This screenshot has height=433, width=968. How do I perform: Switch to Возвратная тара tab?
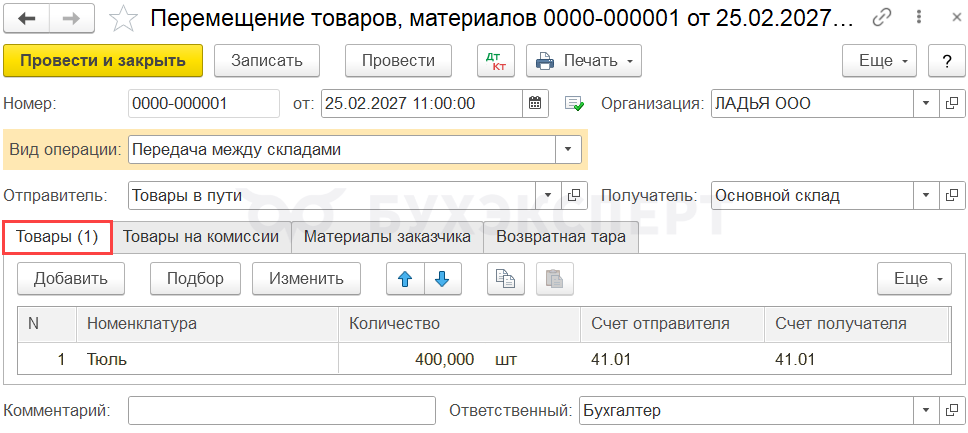point(561,237)
